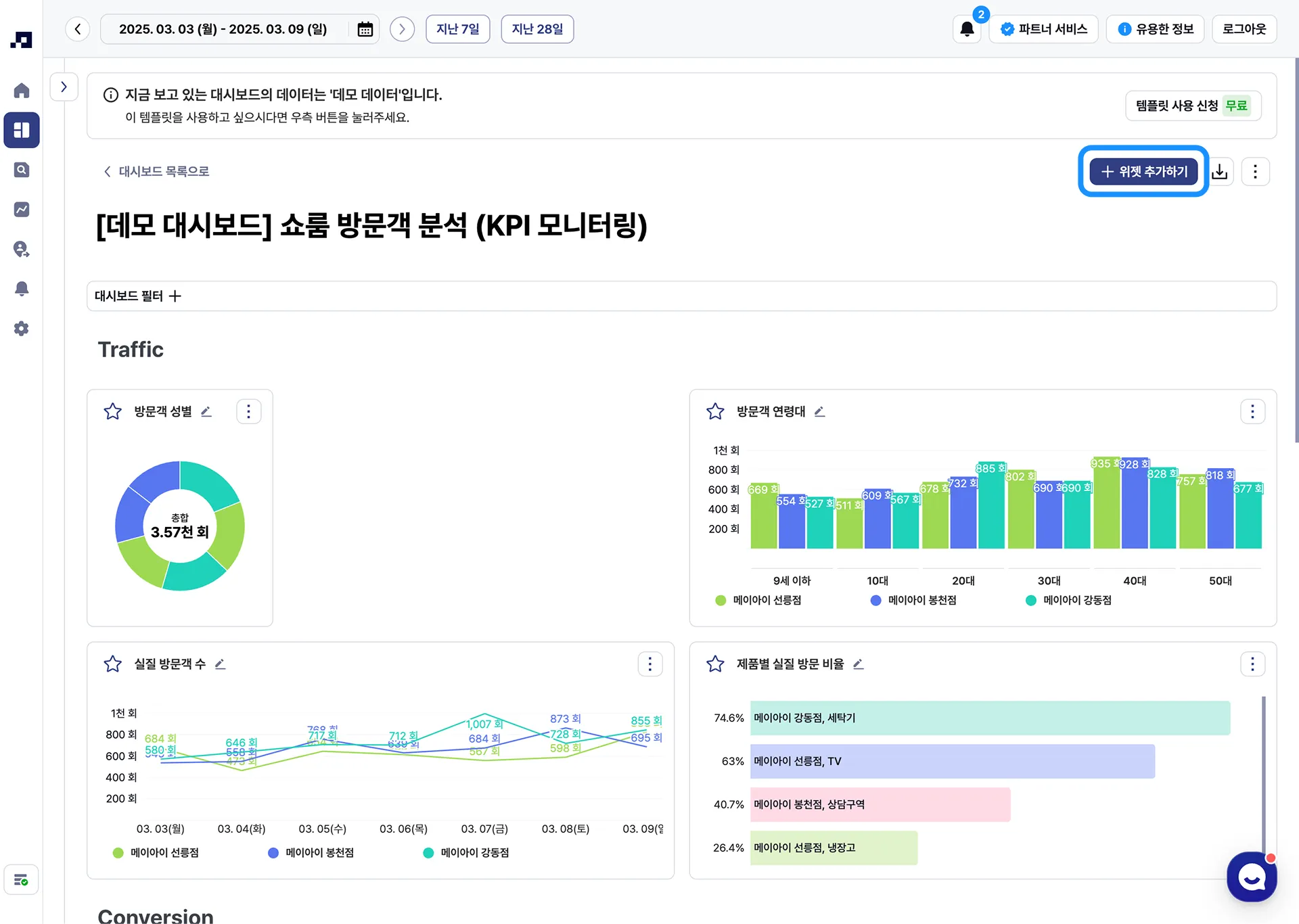
Task: Click the trend chart sidebar icon
Action: point(22,209)
